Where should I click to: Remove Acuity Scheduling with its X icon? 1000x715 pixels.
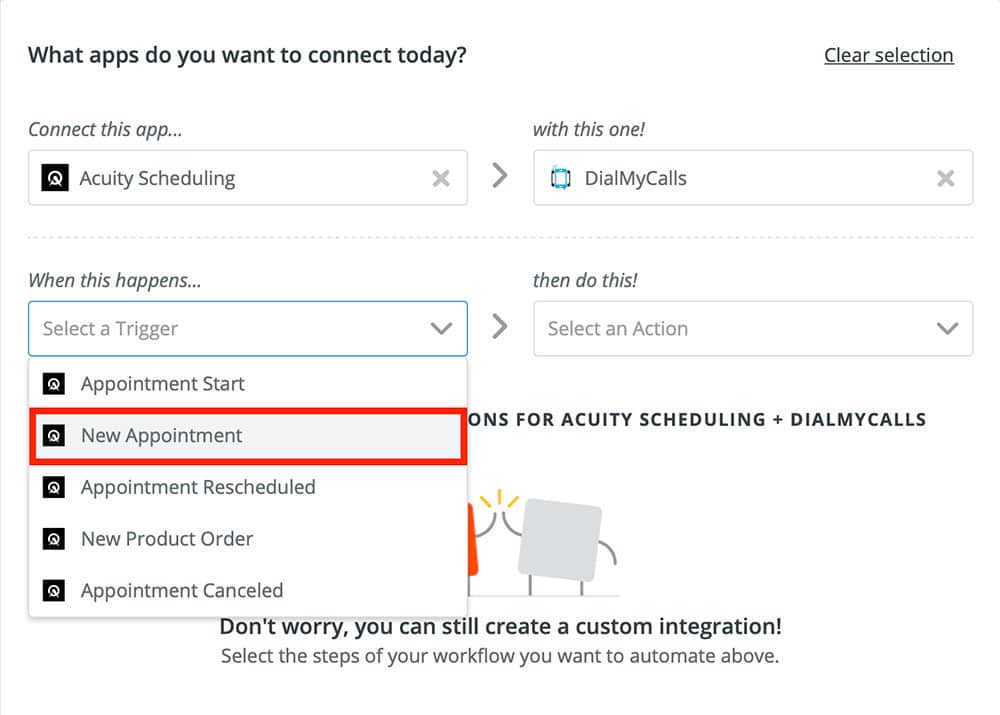[440, 179]
